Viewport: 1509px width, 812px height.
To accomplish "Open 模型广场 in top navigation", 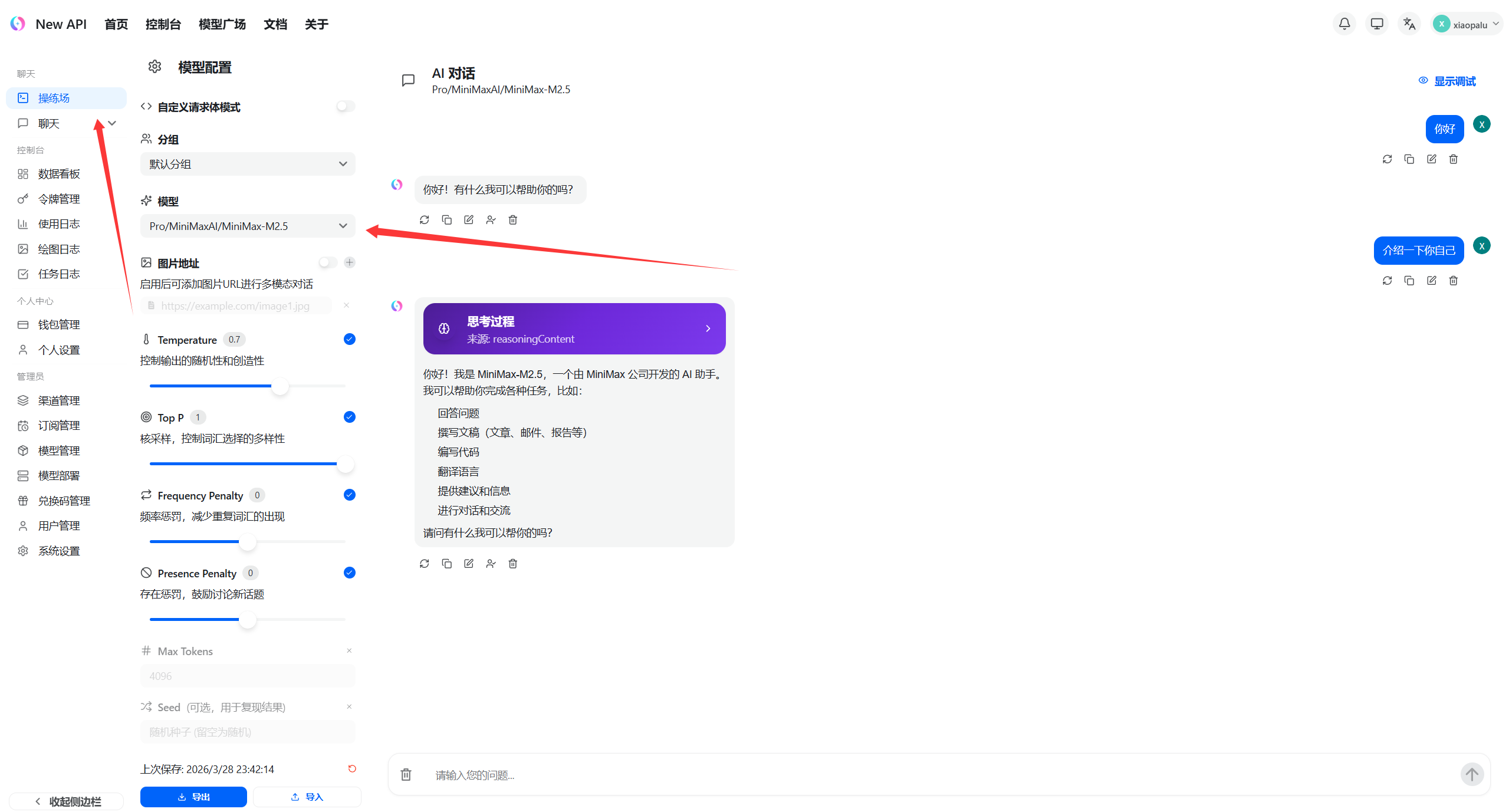I will pos(222,24).
